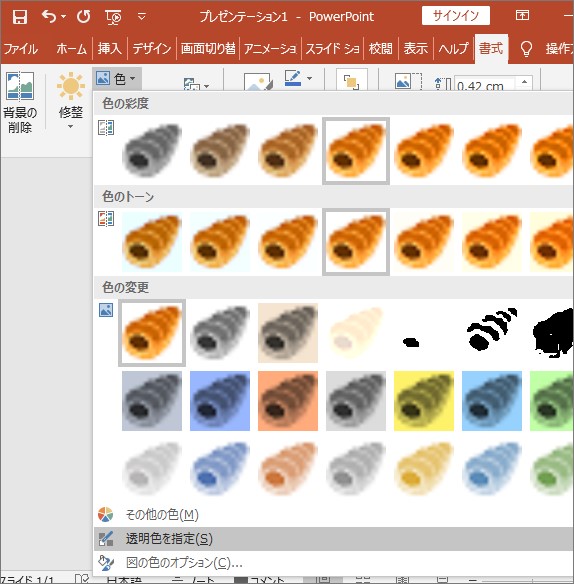Select no recolor original thumbnail
The image size is (574, 584).
(x=152, y=333)
